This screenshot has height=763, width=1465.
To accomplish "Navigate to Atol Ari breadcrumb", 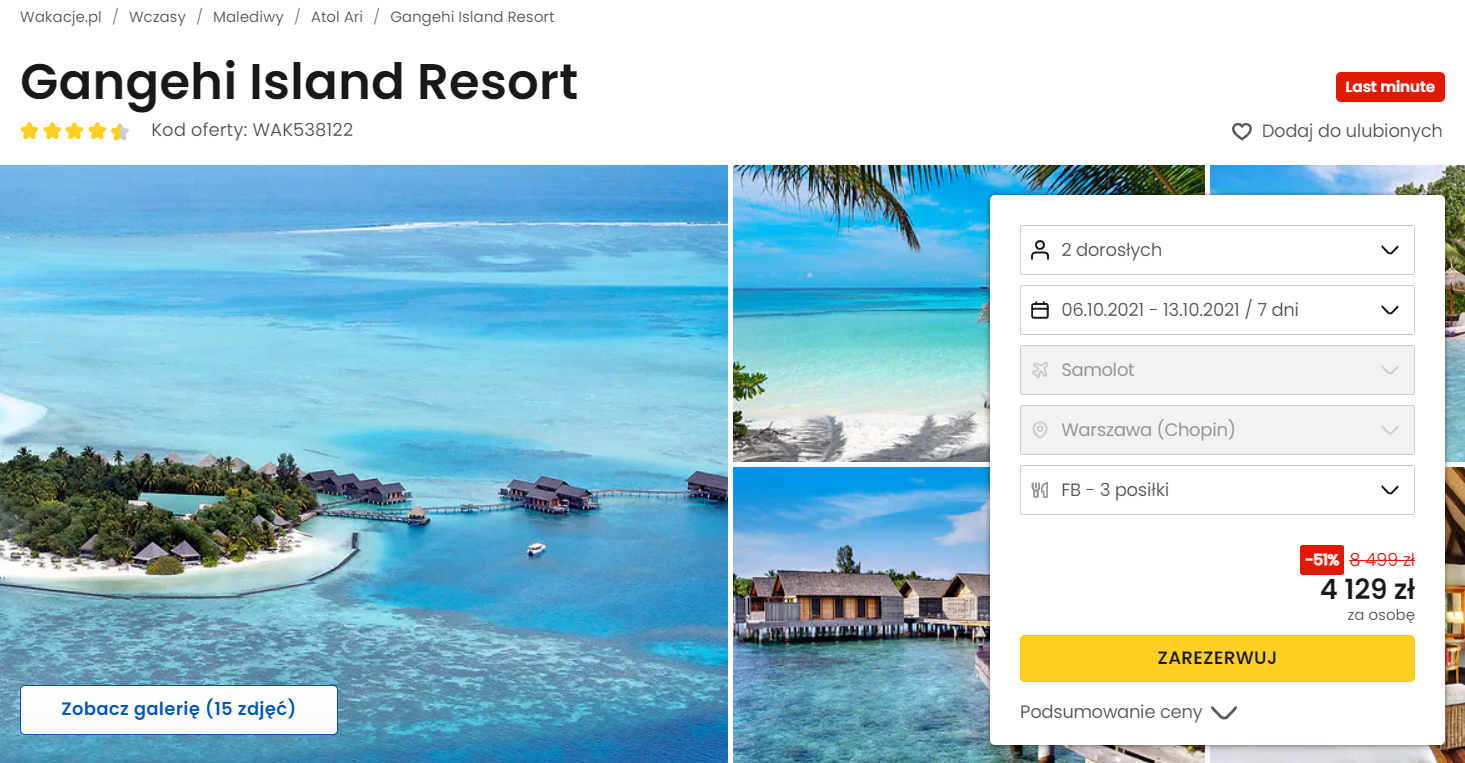I will click(x=337, y=17).
